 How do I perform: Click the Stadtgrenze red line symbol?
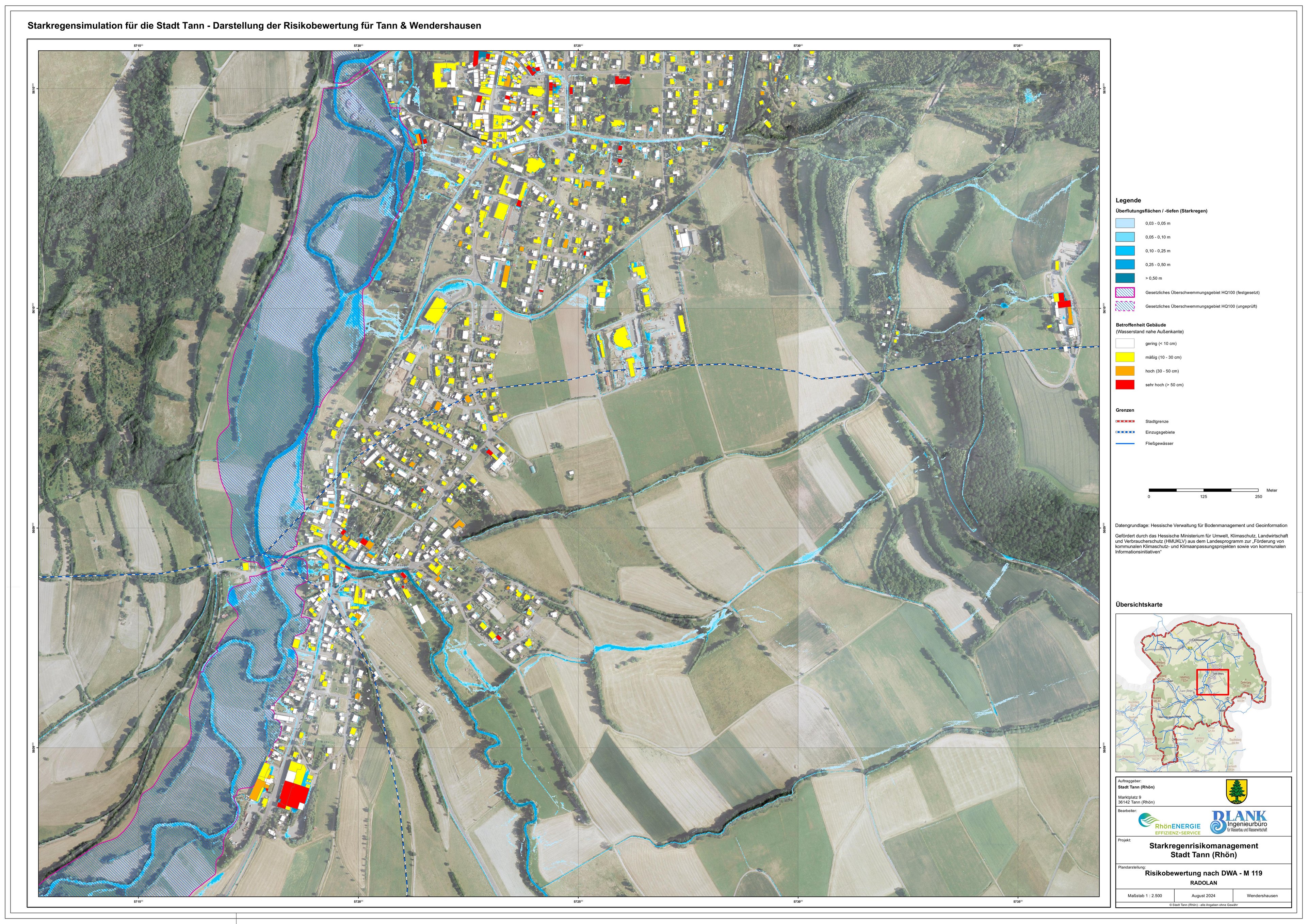[1125, 422]
